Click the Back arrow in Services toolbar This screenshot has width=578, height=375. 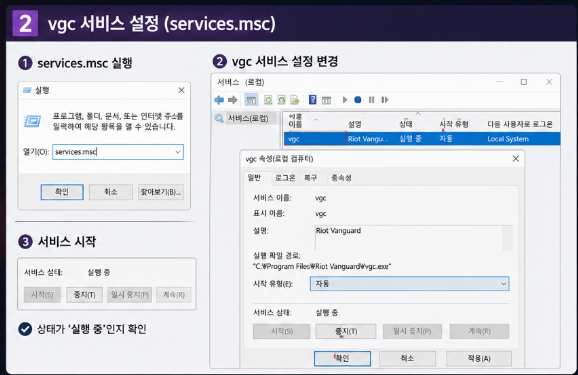pyautogui.click(x=219, y=100)
